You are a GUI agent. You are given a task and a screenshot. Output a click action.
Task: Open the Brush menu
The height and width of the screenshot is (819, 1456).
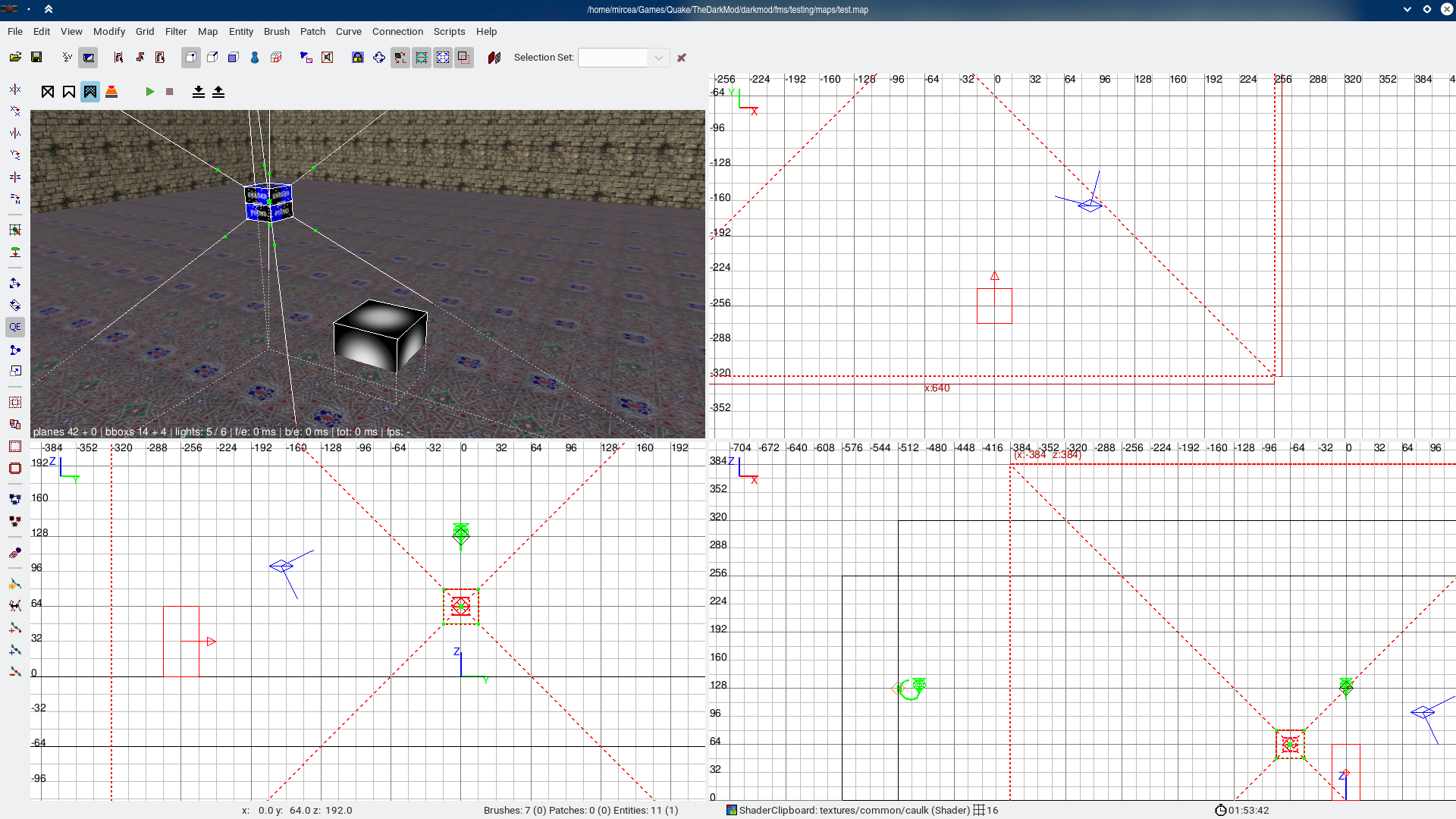pos(276,31)
